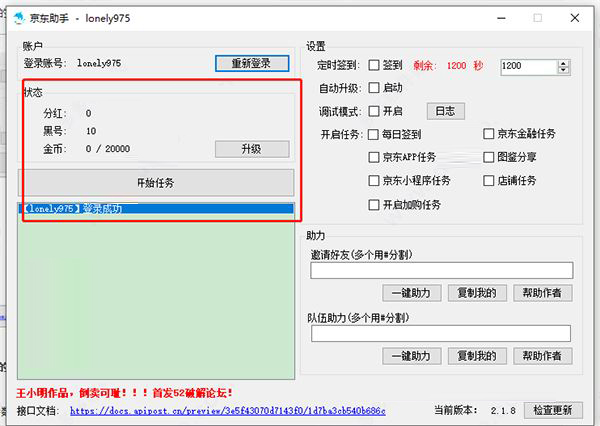Screen dimensions: 600x426
Task: Toggle the 调试模式 开启 checkbox
Action: (x=374, y=111)
